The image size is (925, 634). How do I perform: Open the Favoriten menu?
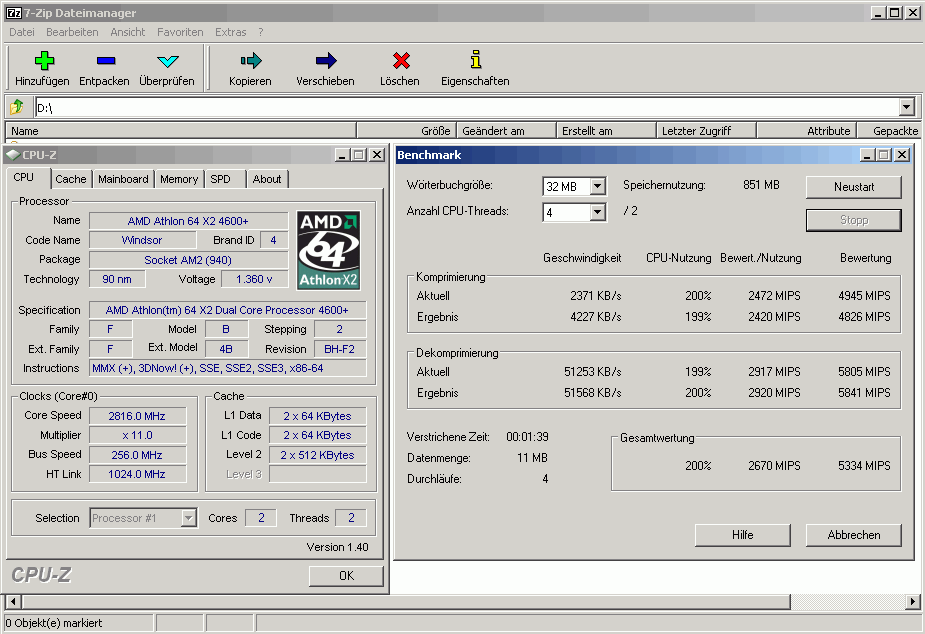pos(180,32)
